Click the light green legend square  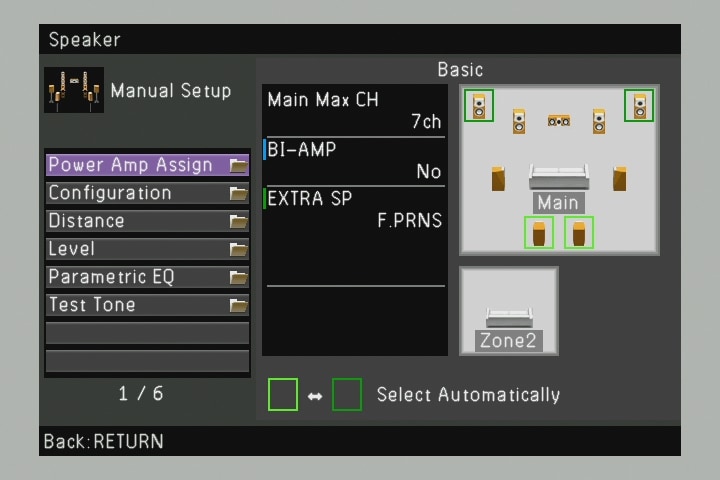[283, 394]
